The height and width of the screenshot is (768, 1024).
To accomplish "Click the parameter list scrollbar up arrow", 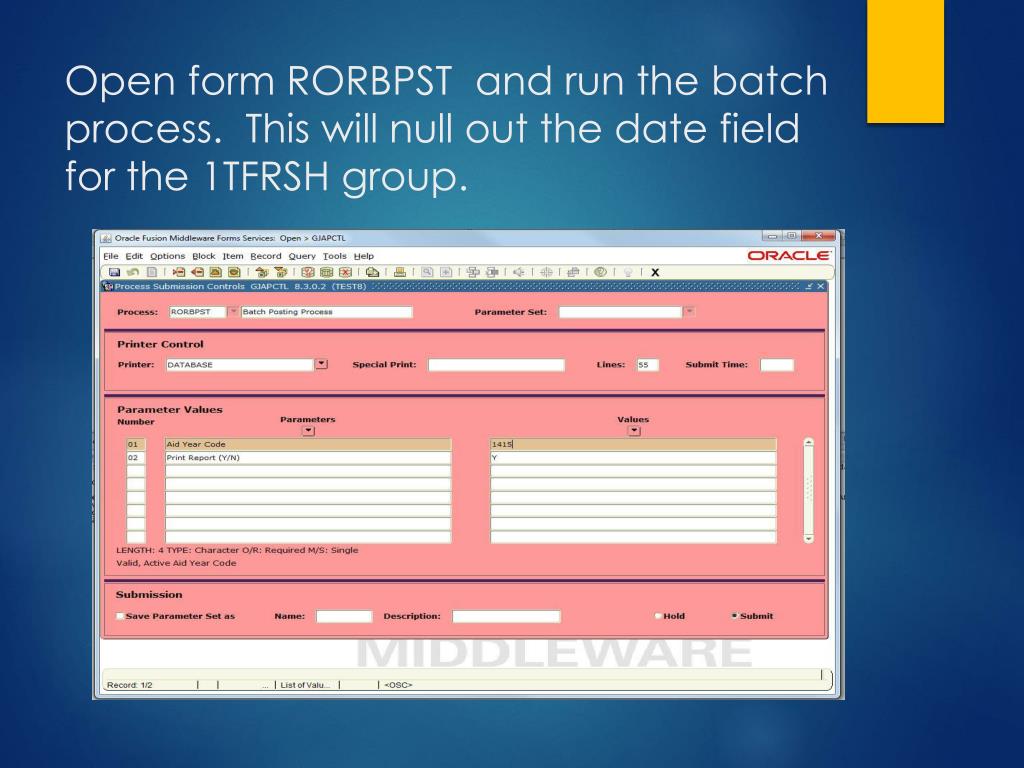I will coord(808,442).
